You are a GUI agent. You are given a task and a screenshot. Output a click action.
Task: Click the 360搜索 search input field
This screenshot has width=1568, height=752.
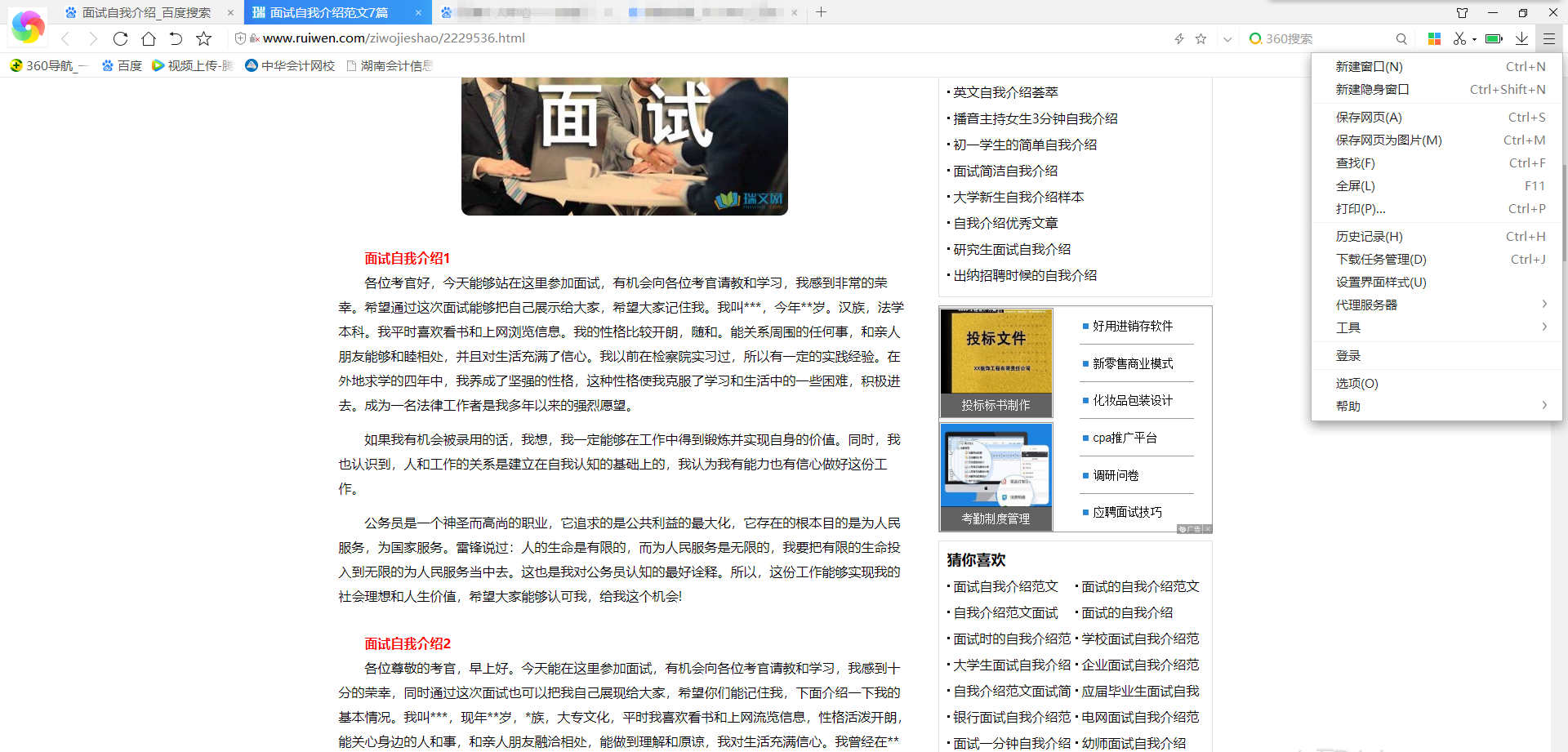pos(1323,38)
